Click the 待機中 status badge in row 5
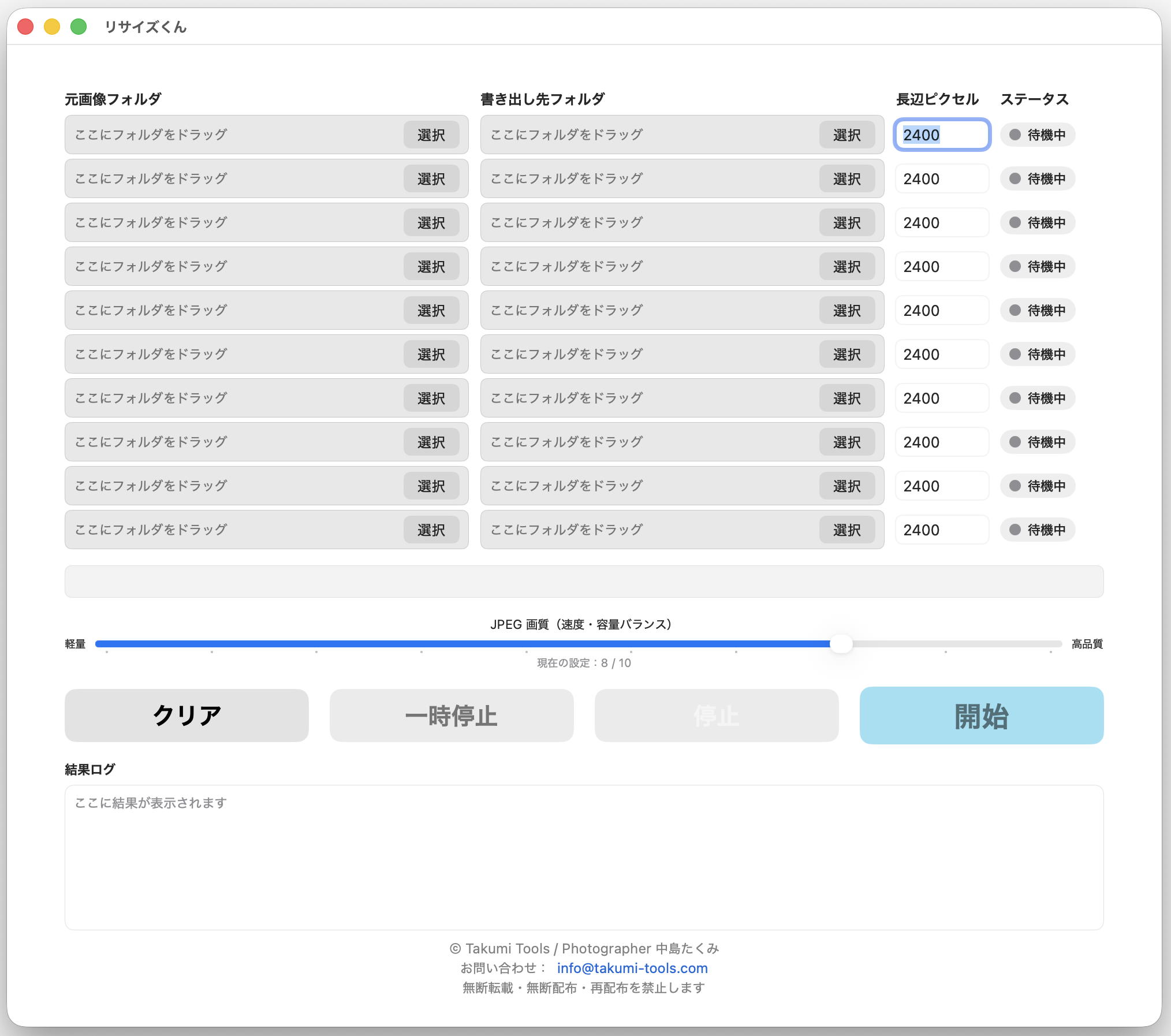Viewport: 1171px width, 1036px height. coord(1038,311)
